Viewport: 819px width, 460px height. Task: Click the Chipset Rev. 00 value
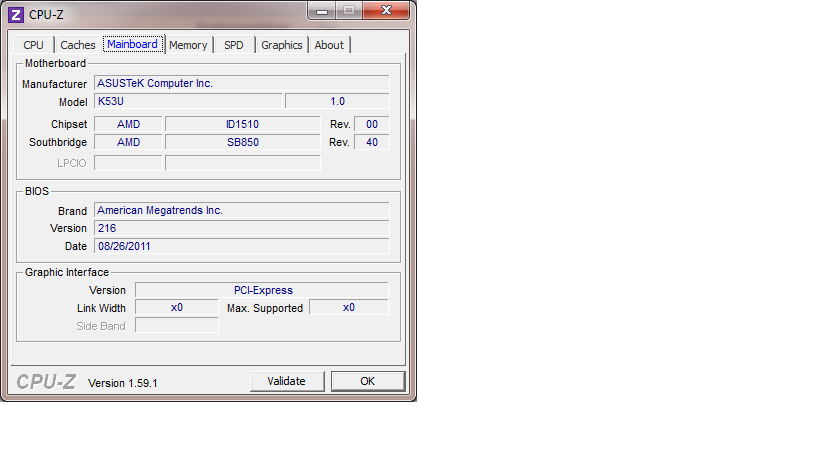372,124
